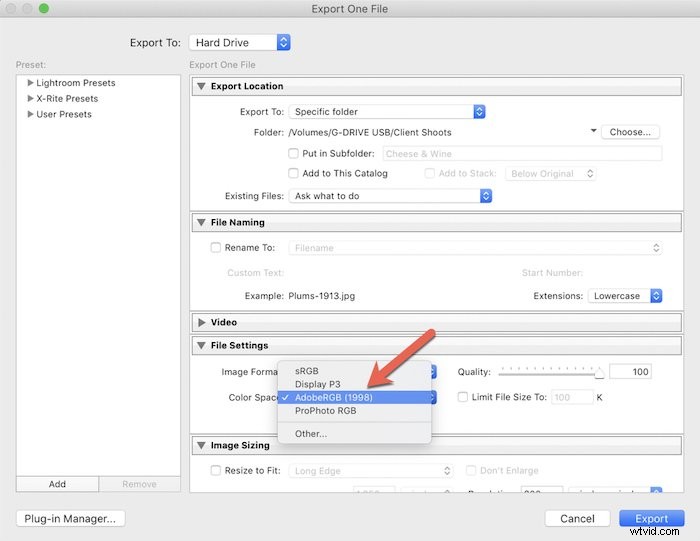Screen dimensions: 700x541
Task: Enable Limit File Size To checkbox
Action: point(463,397)
